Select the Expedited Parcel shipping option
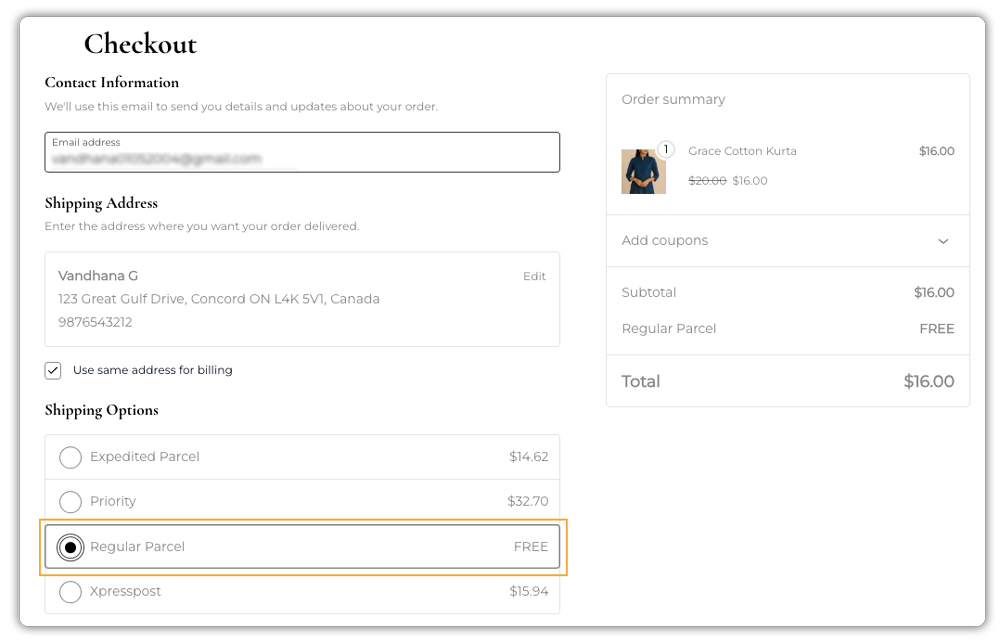This screenshot has width=1000, height=643. click(x=70, y=457)
